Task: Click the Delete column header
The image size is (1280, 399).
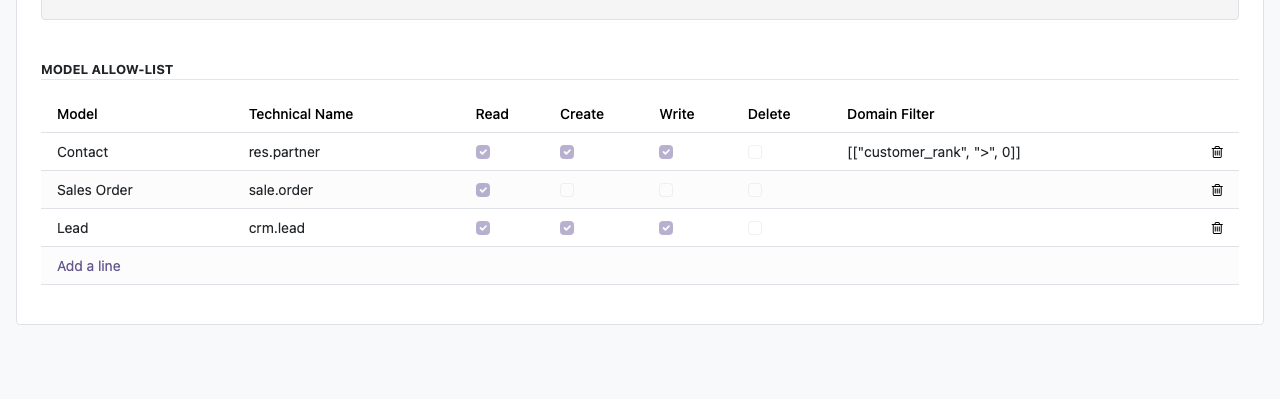Action: pyautogui.click(x=769, y=114)
